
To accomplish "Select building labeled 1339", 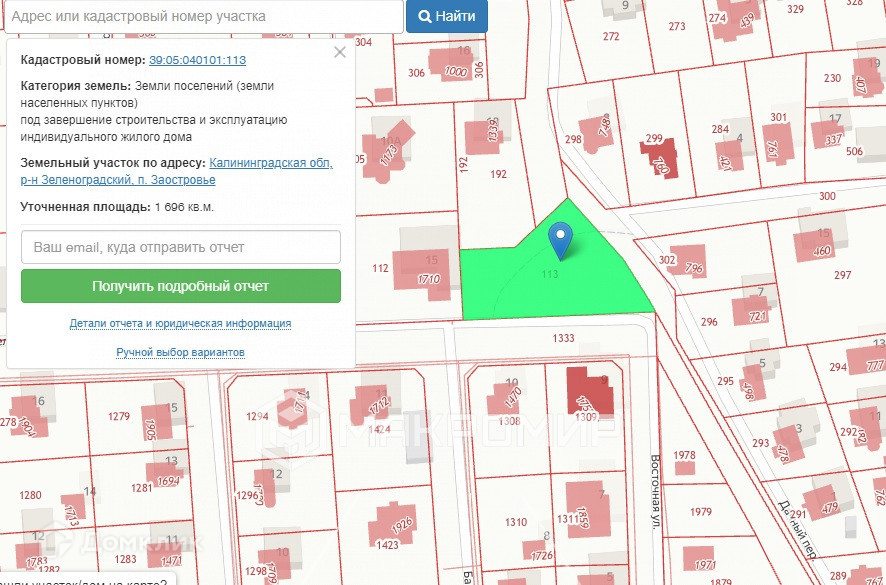I will [484, 137].
